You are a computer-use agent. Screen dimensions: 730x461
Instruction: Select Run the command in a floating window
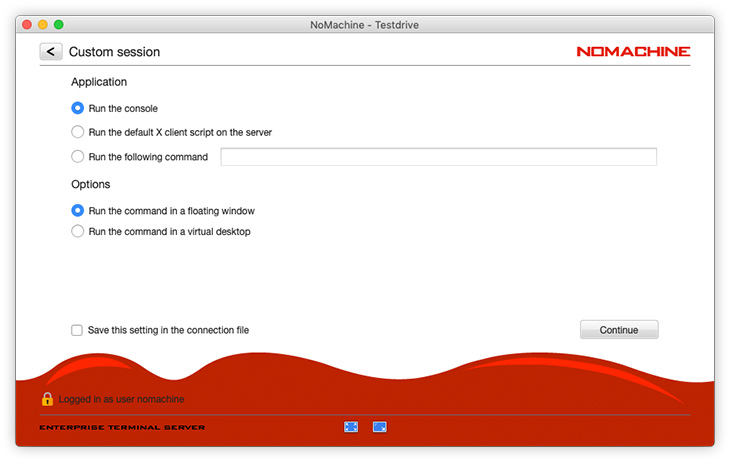[78, 211]
